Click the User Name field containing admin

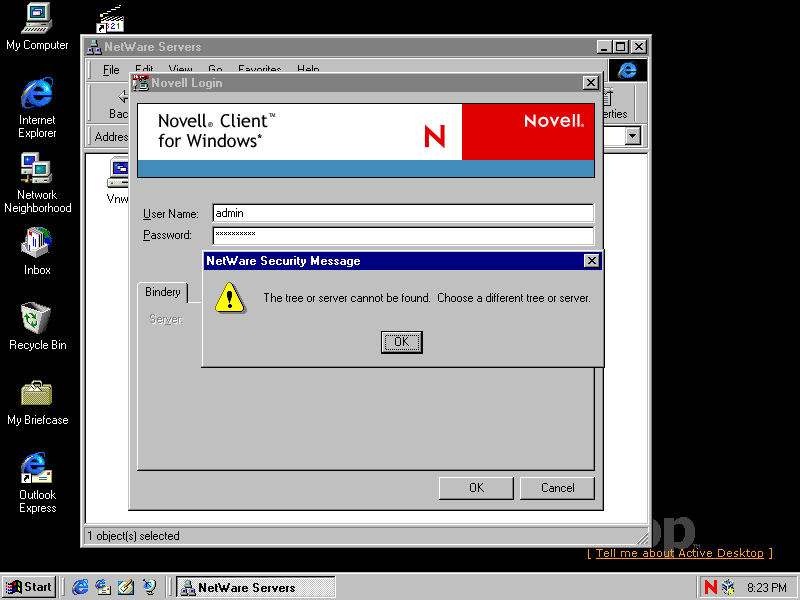(x=403, y=213)
